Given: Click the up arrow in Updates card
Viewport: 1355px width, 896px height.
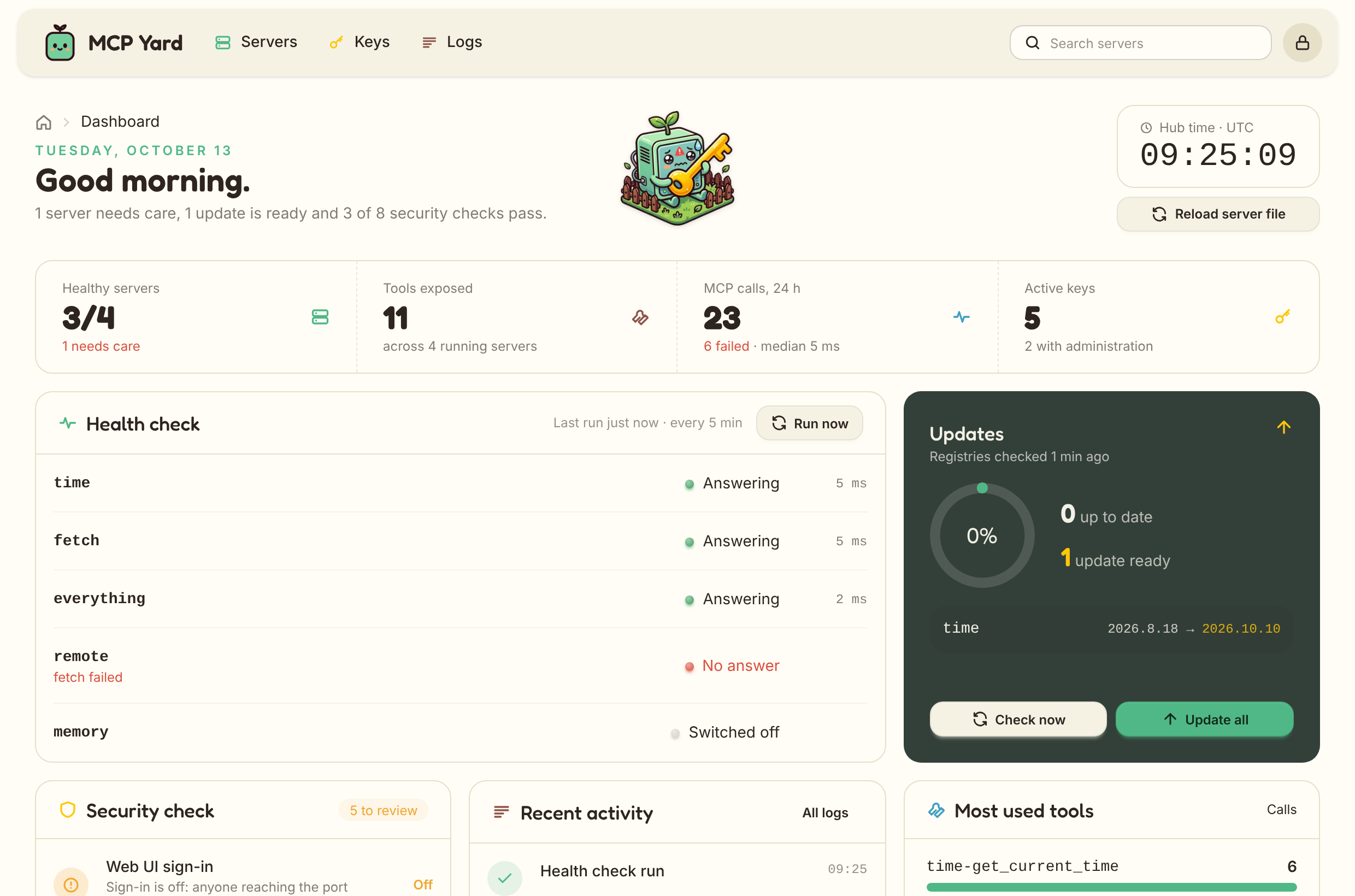Looking at the screenshot, I should 1283,427.
